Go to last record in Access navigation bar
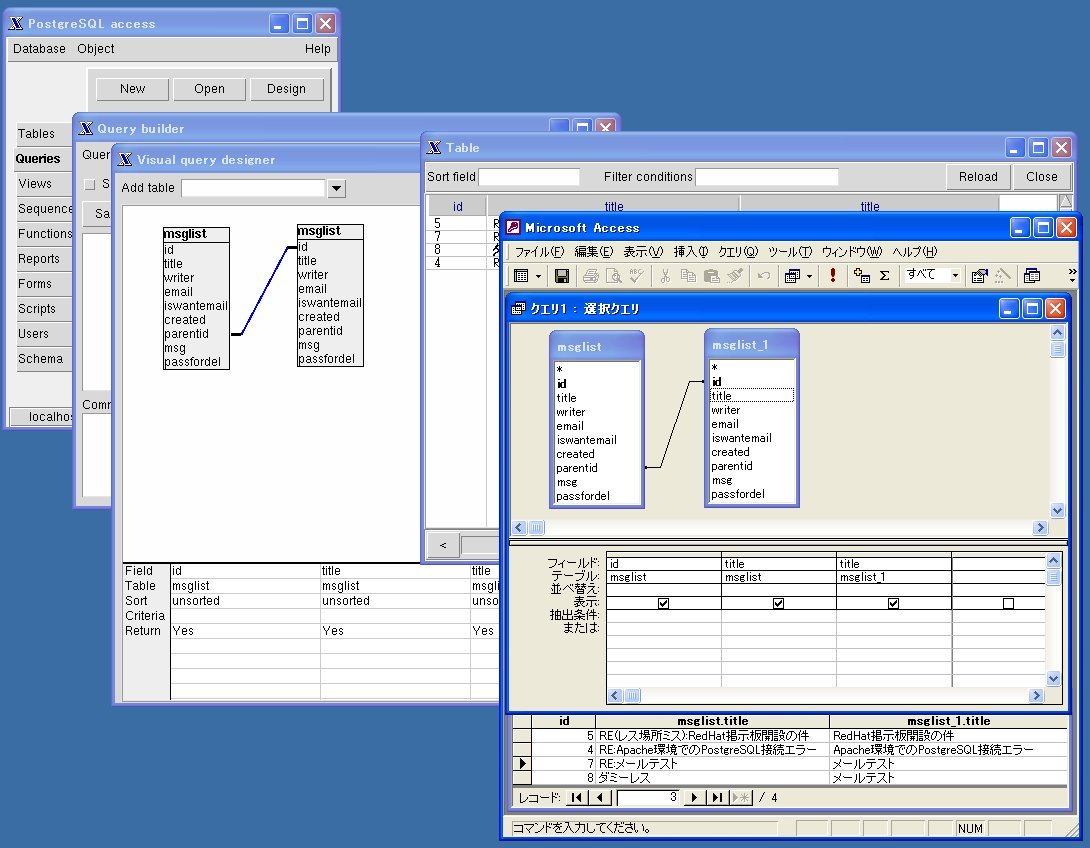Image resolution: width=1090 pixels, height=848 pixels. (717, 797)
